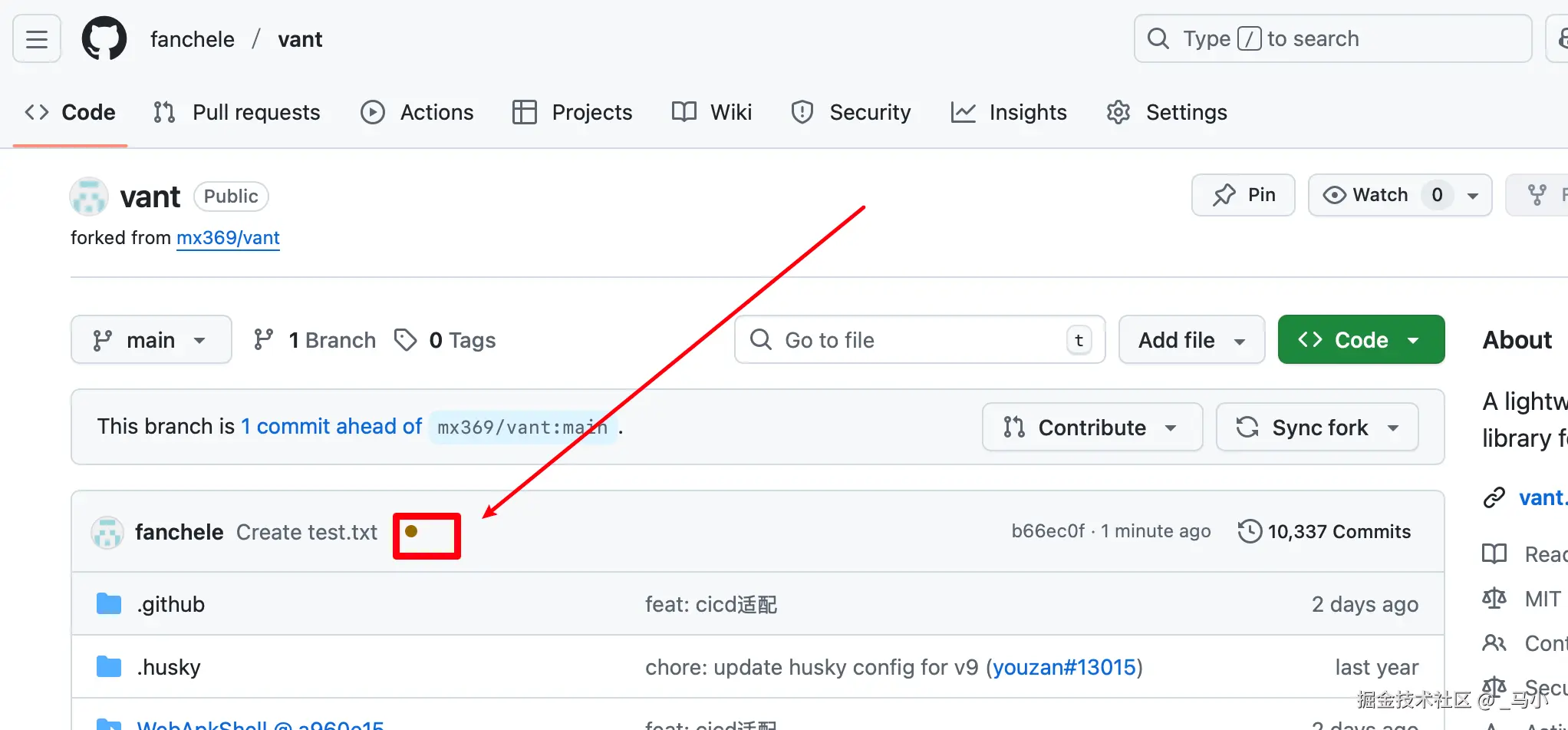1568x730 pixels.
Task: Open vant repository breadcrumb link
Action: (300, 39)
